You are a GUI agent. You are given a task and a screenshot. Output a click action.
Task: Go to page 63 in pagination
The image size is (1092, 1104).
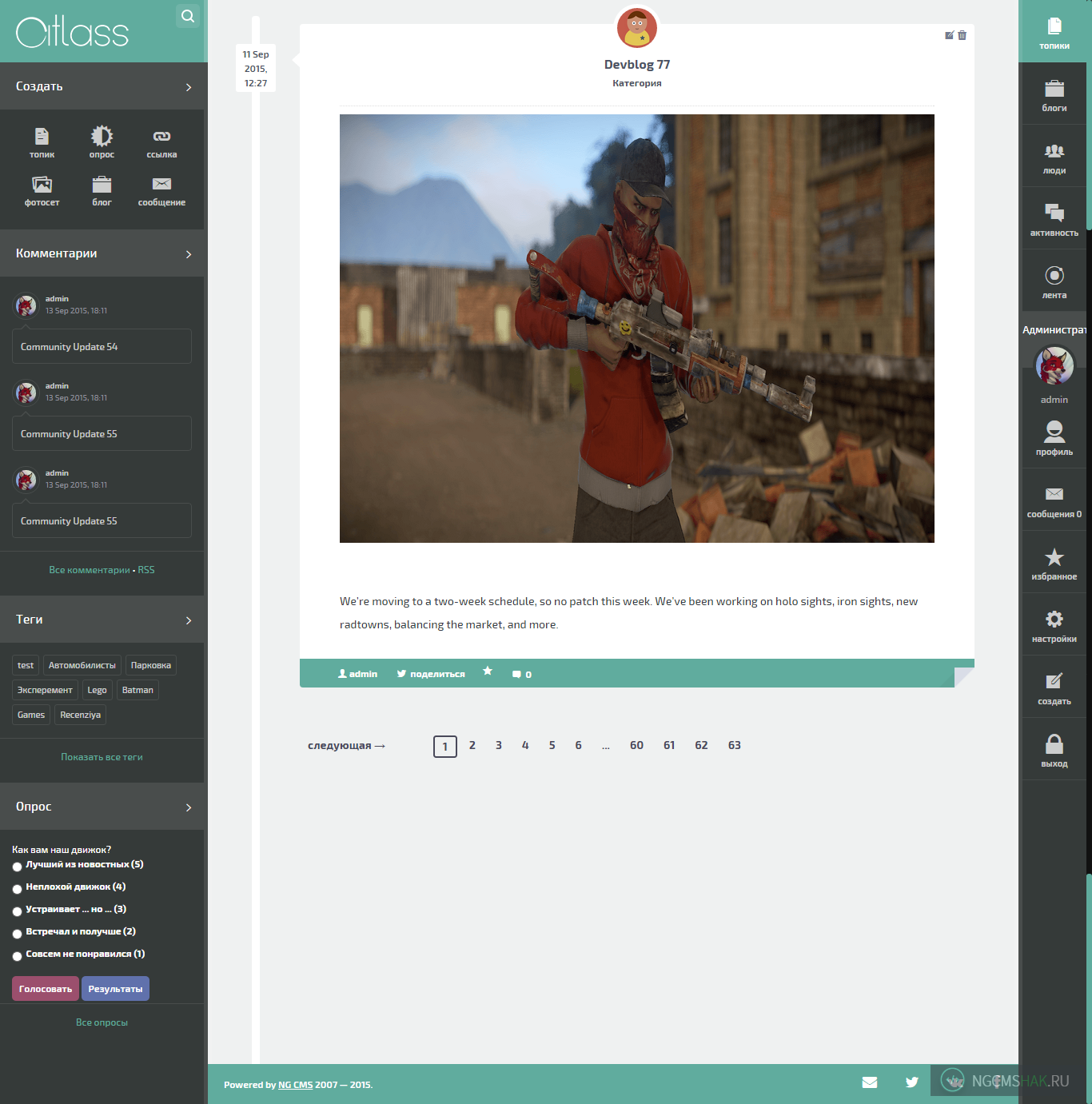coord(735,745)
